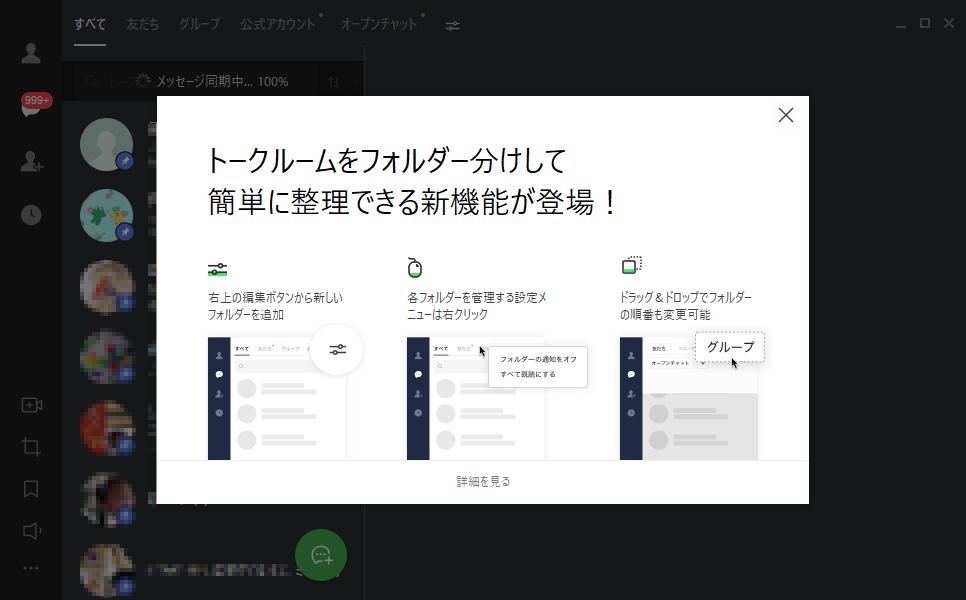Image resolution: width=966 pixels, height=600 pixels.
Task: Dismiss the folder feature popup via X
Action: pos(785,114)
